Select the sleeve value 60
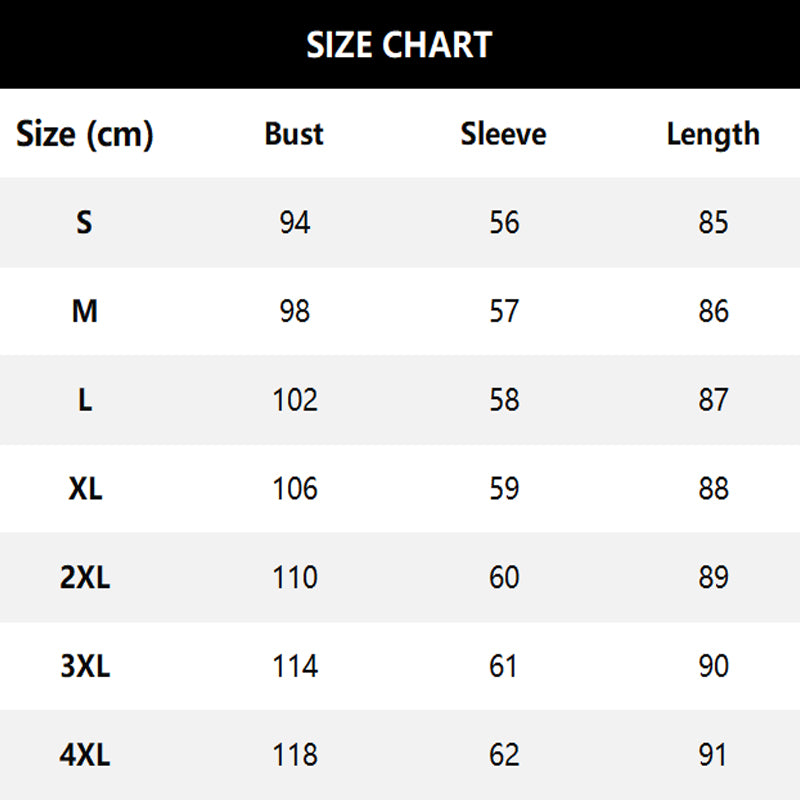The height and width of the screenshot is (800, 800). 504,578
